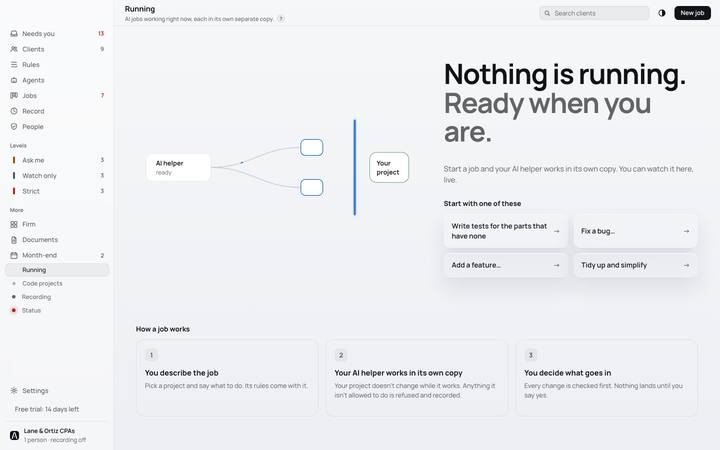Open the Needs you inbox icon
The height and width of the screenshot is (450, 720).
[x=14, y=34]
